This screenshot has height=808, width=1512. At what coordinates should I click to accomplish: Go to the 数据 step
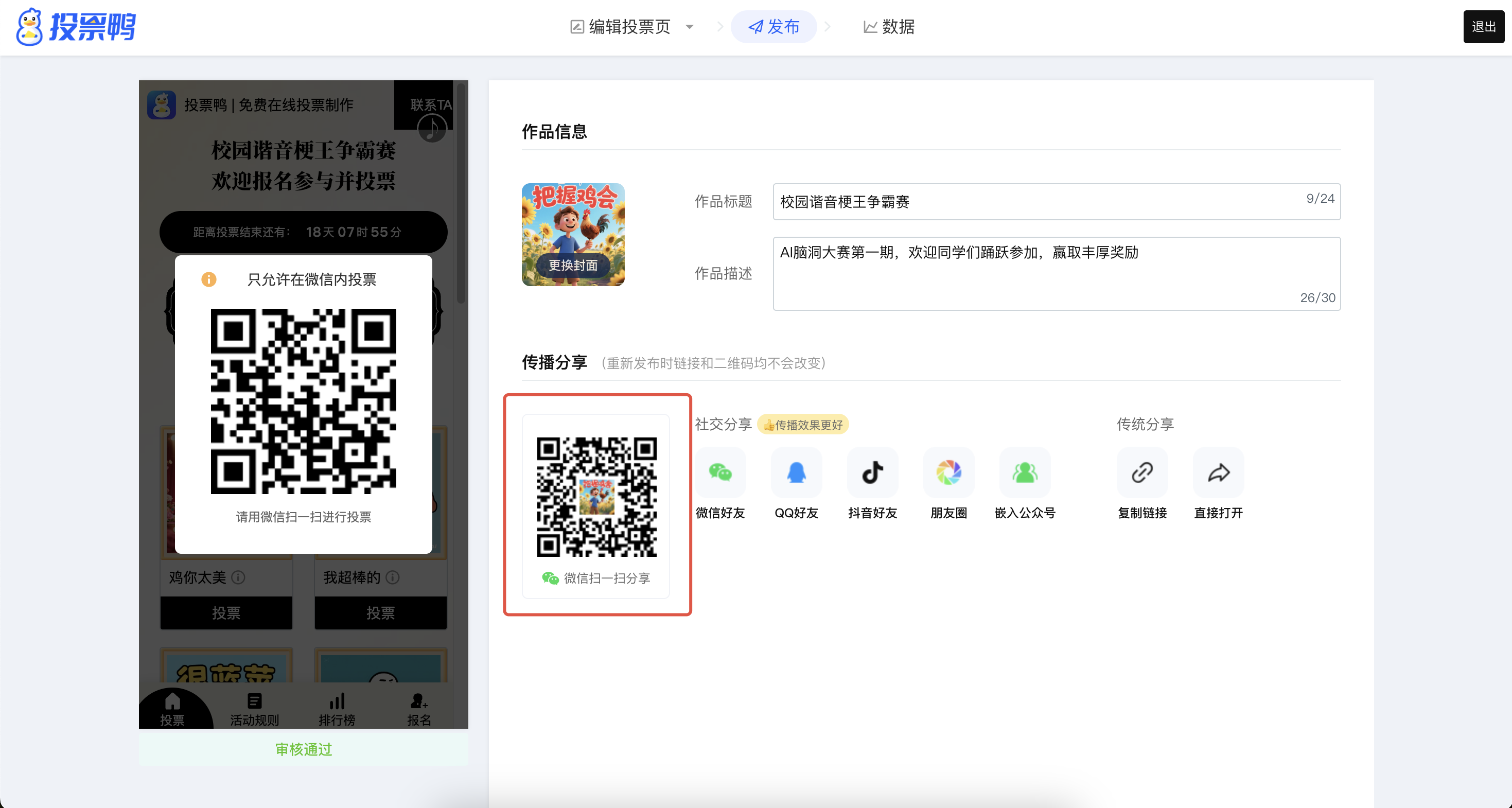(x=889, y=27)
